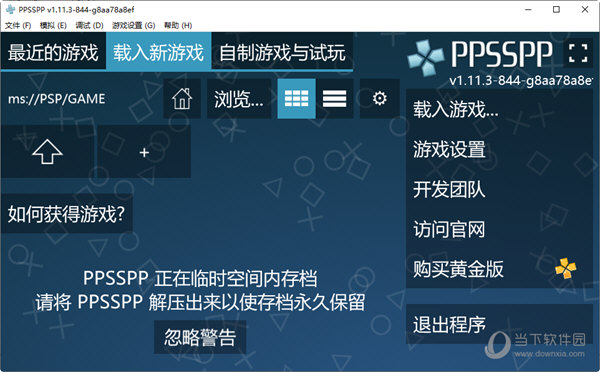The image size is (600, 372).
Task: Select the 载入新游戏 tab
Action: [x=158, y=52]
